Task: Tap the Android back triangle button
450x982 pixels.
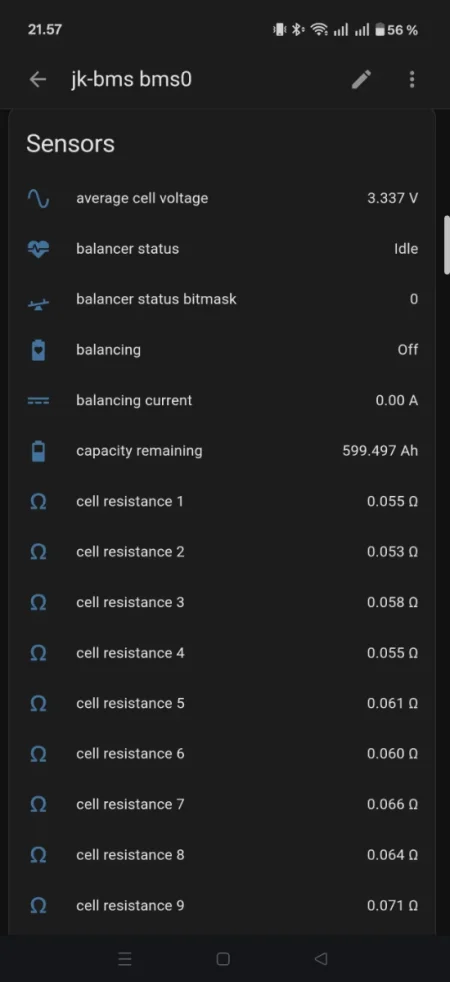Action: [320, 959]
